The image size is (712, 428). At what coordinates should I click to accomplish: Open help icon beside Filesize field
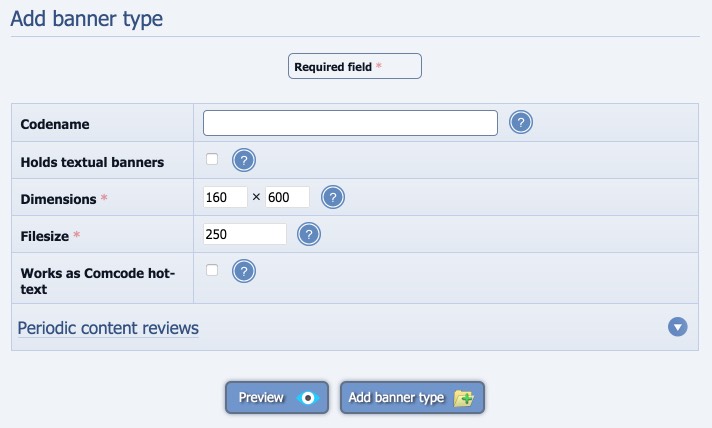(x=309, y=234)
